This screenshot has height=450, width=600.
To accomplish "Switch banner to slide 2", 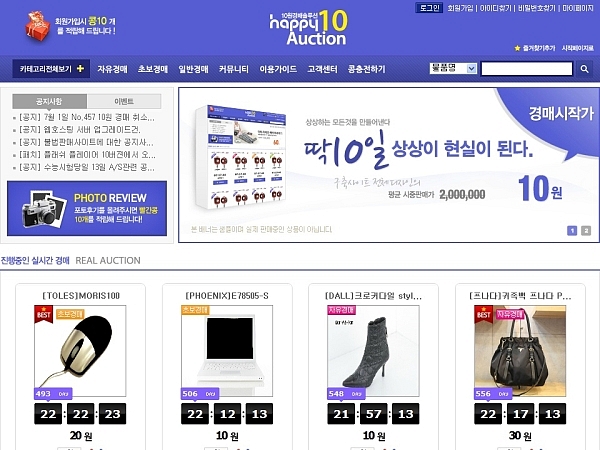I will [586, 230].
